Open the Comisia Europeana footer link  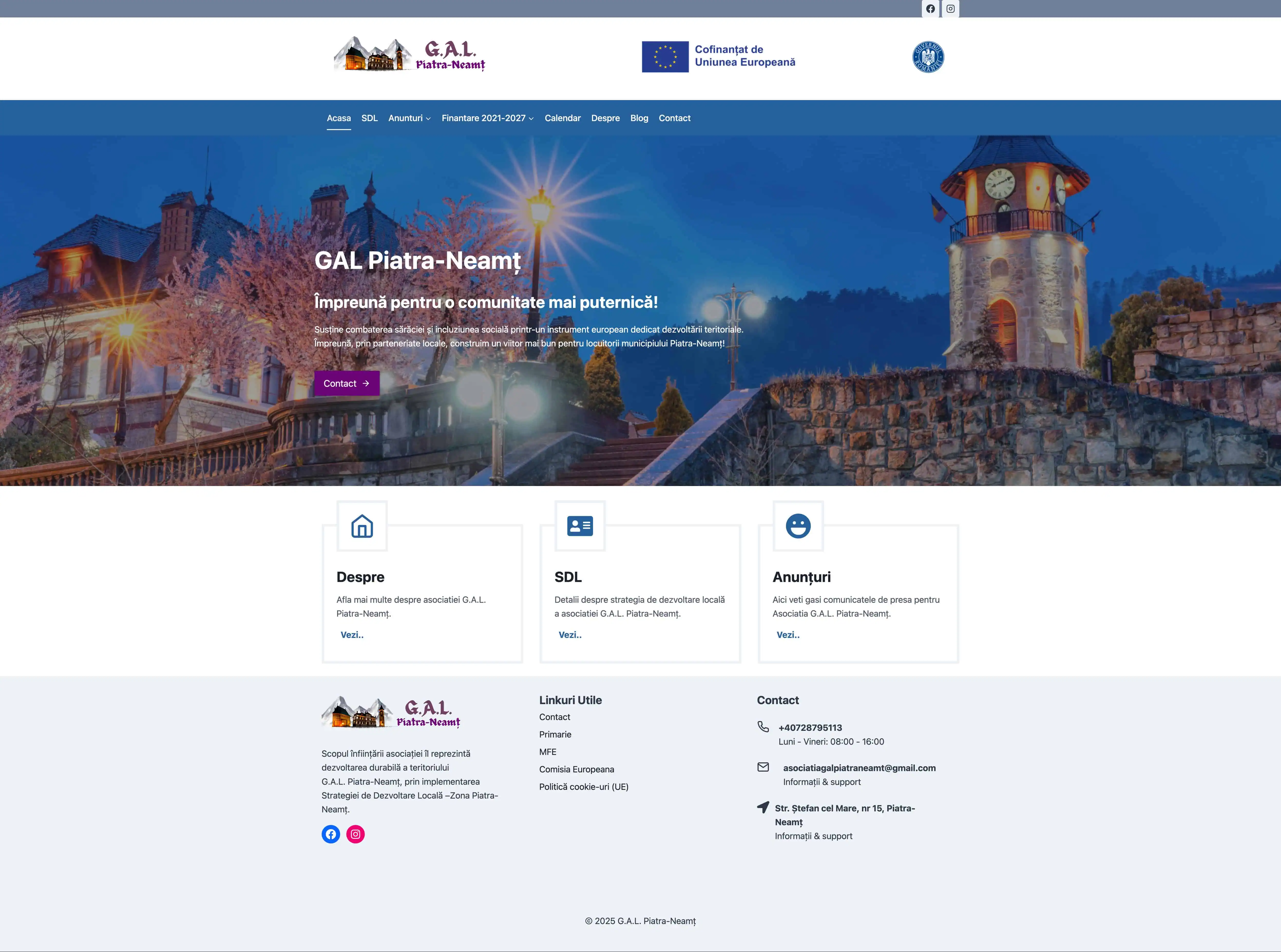[x=577, y=769]
